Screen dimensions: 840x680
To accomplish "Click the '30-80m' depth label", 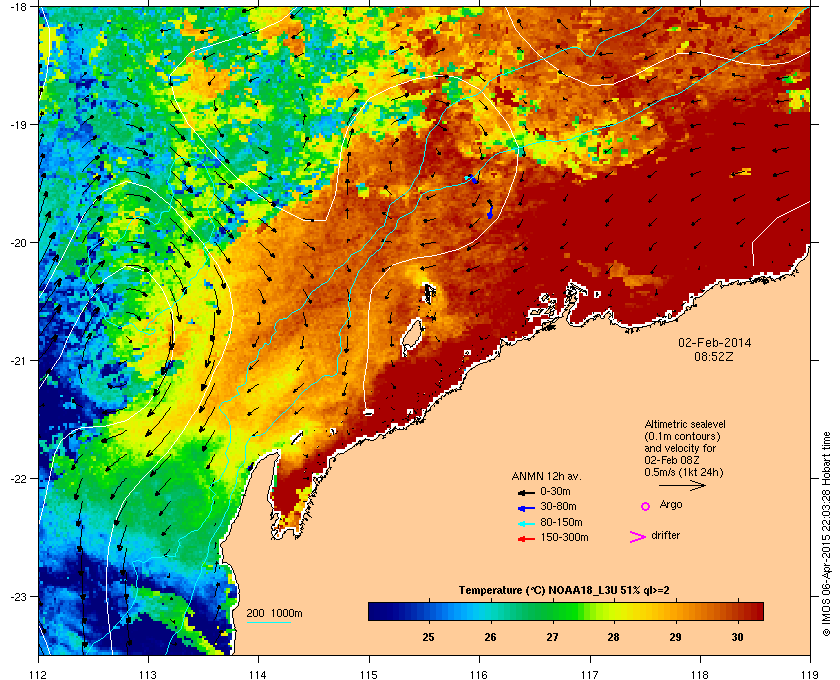I will click(x=558, y=506).
